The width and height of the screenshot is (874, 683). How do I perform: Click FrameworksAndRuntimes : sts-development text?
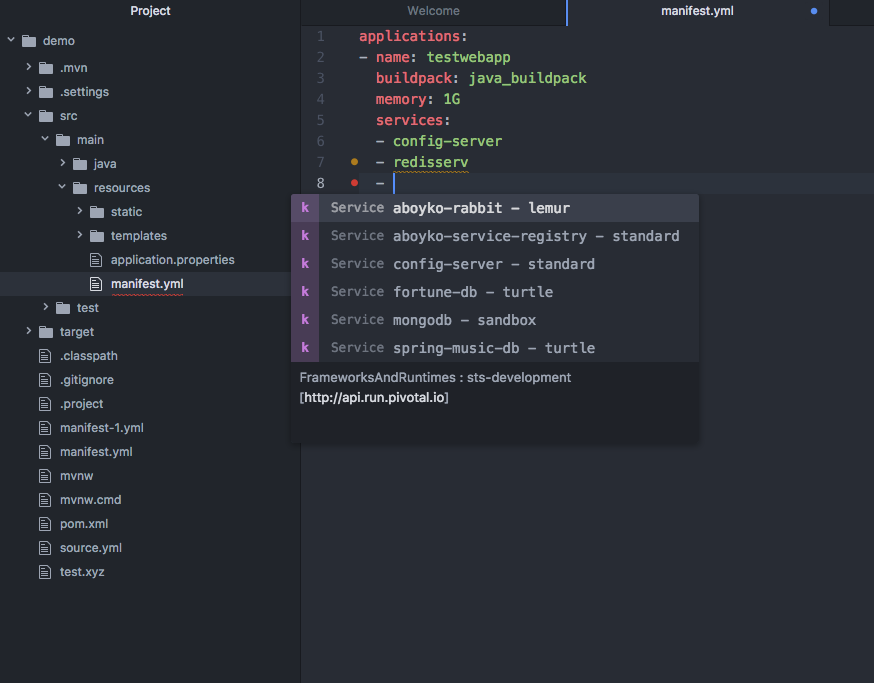(x=435, y=377)
